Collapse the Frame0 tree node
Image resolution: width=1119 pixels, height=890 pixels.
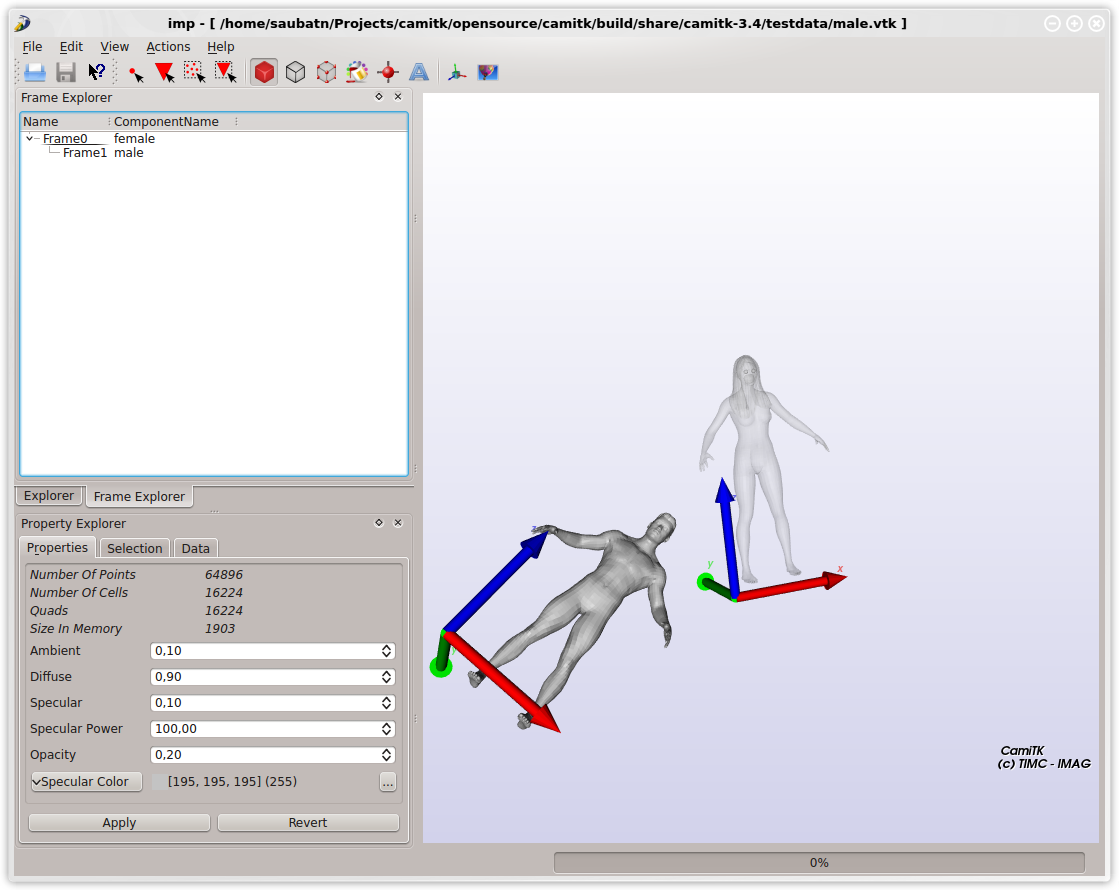click(30, 139)
